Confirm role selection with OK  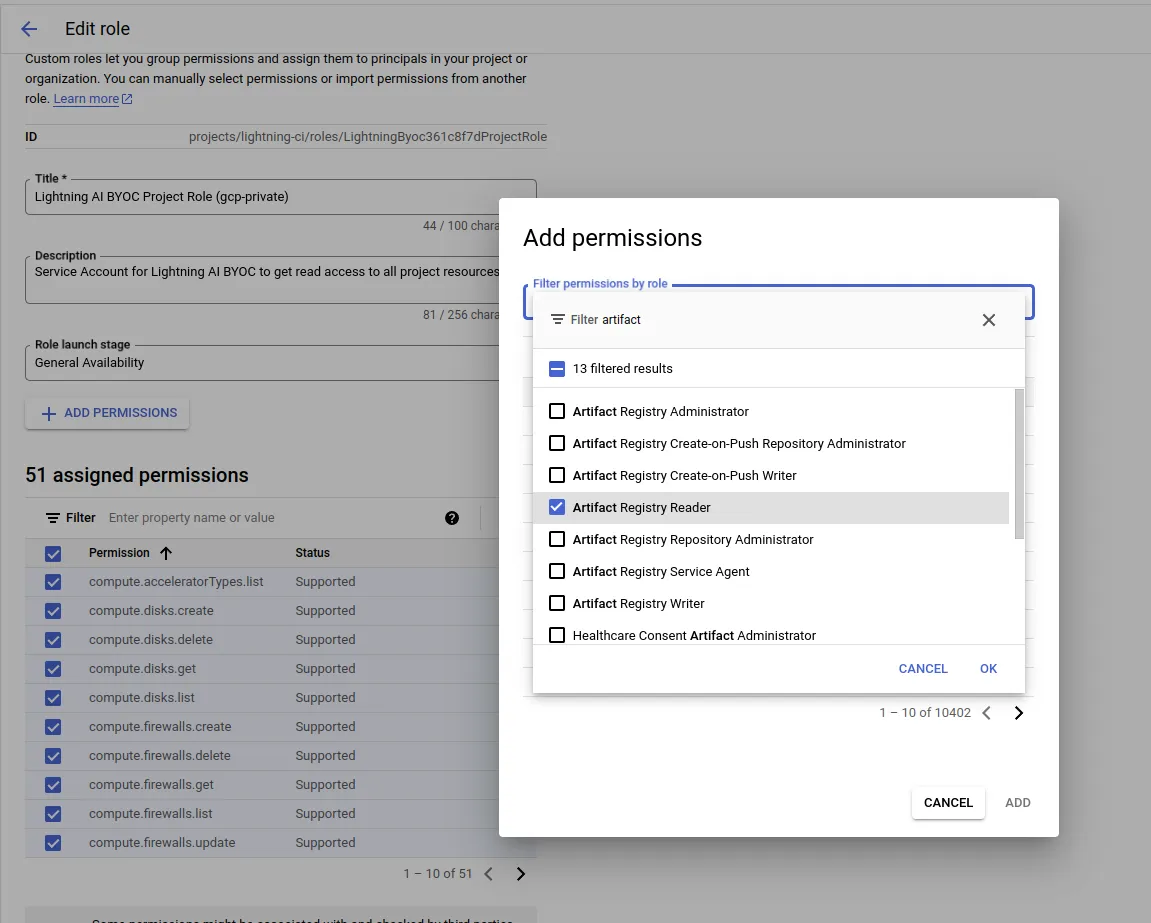coord(988,669)
